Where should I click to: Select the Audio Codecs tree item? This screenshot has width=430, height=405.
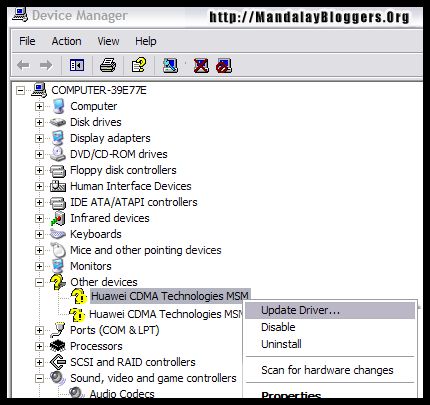[122, 394]
